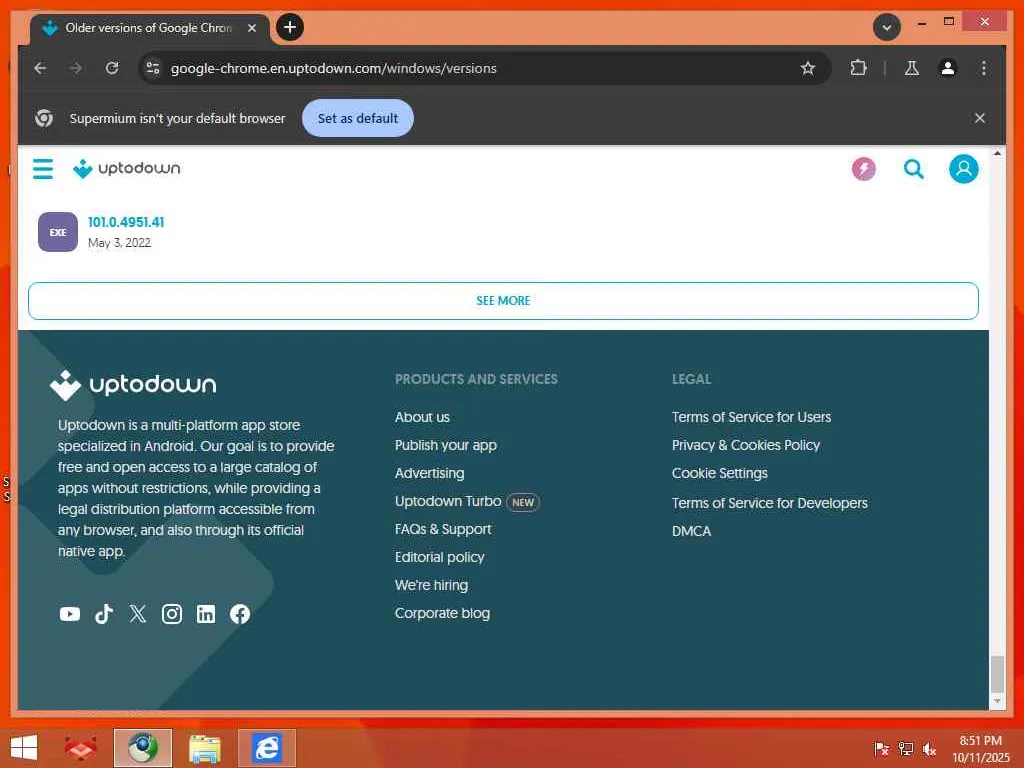Open the Windows Start button

point(24,748)
